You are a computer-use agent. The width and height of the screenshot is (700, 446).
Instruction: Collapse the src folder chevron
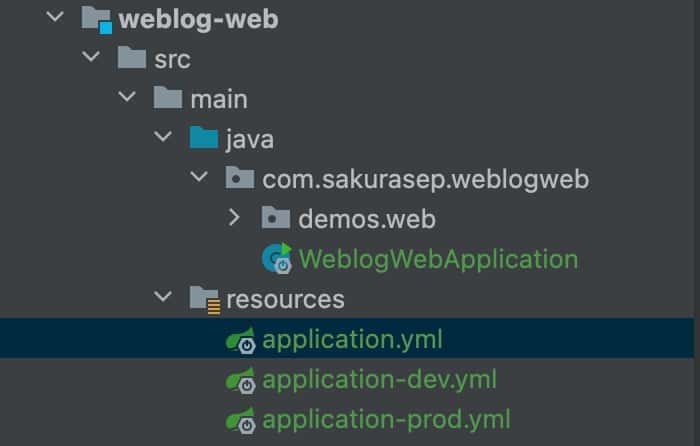point(91,58)
